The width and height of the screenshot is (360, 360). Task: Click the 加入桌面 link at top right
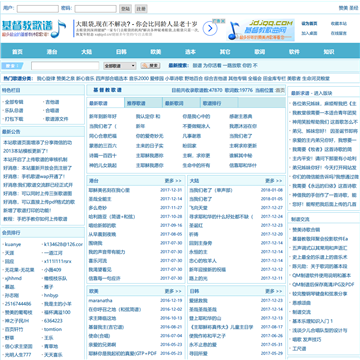pos(309,33)
